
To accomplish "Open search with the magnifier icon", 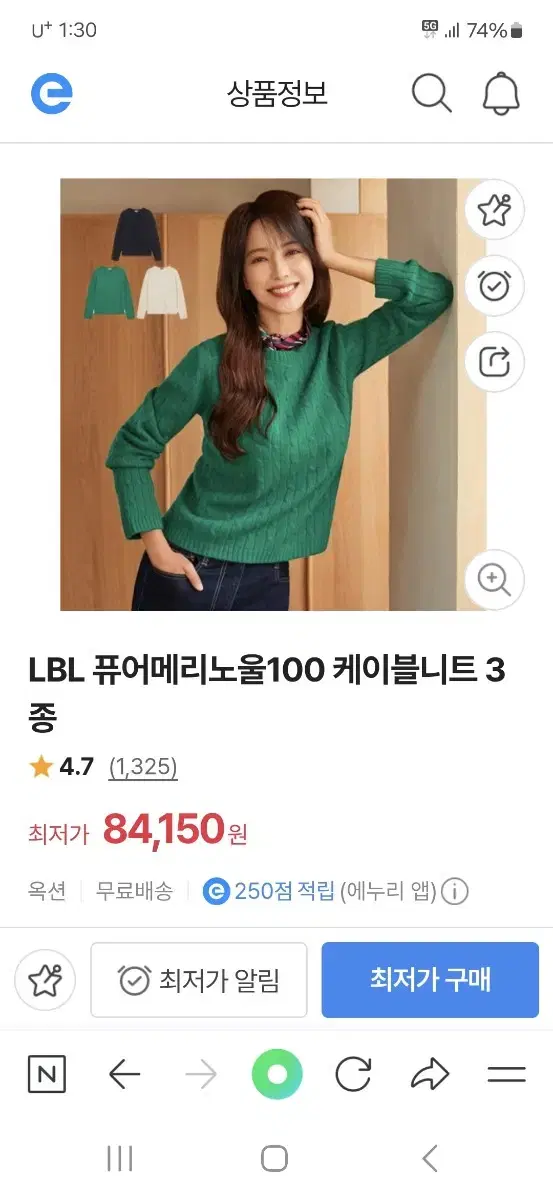I will [431, 94].
